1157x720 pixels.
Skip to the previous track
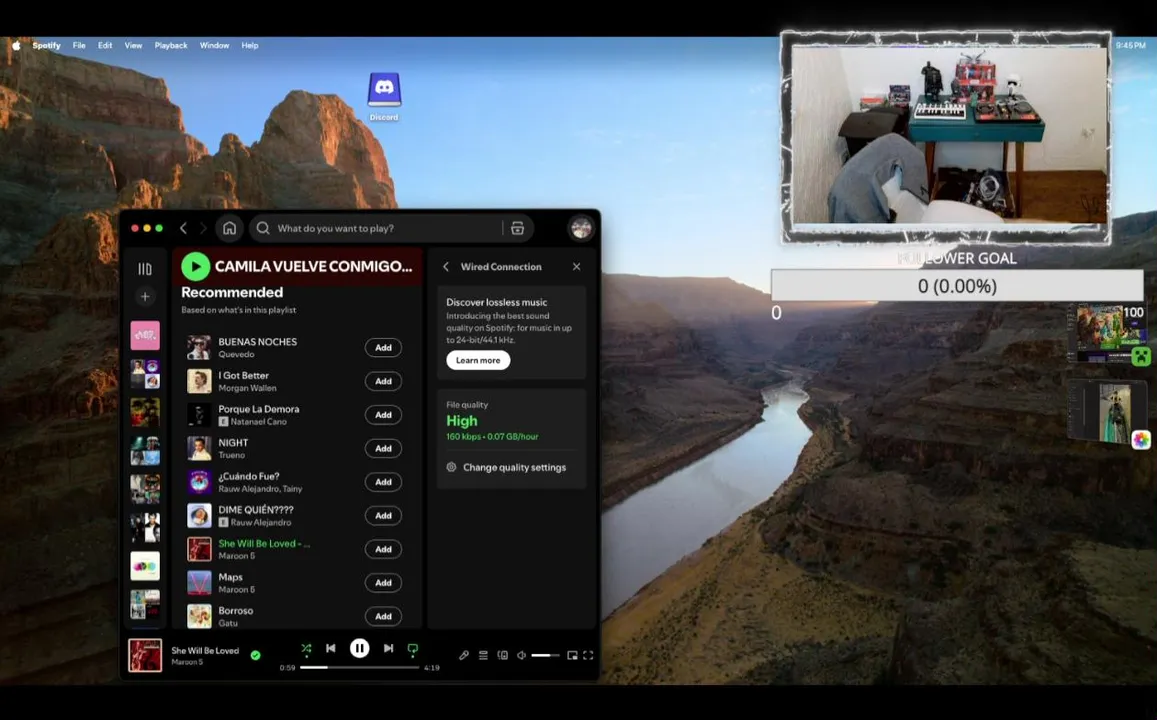(331, 648)
